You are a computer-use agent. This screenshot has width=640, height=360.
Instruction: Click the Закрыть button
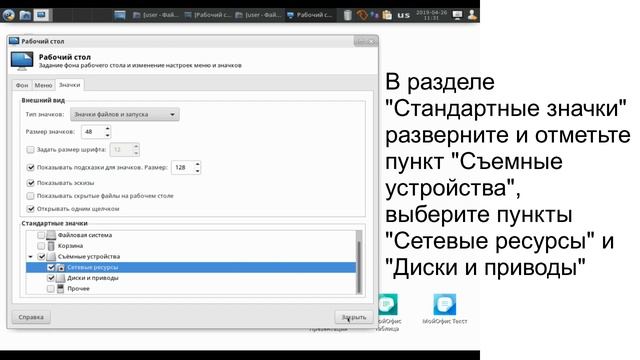pos(354,317)
